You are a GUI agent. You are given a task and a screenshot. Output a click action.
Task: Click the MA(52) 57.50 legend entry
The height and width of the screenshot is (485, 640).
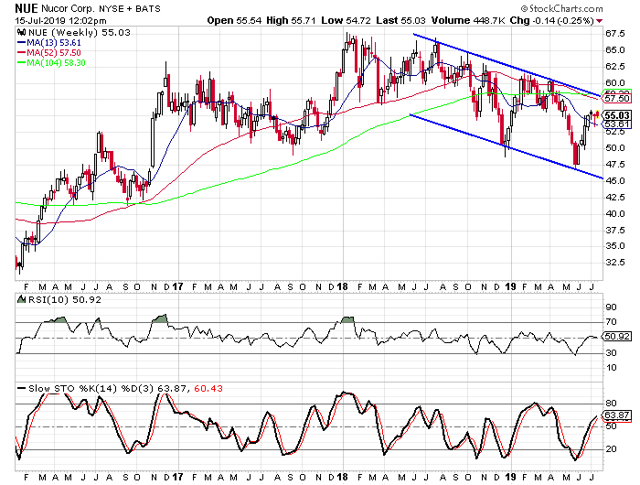(x=49, y=53)
